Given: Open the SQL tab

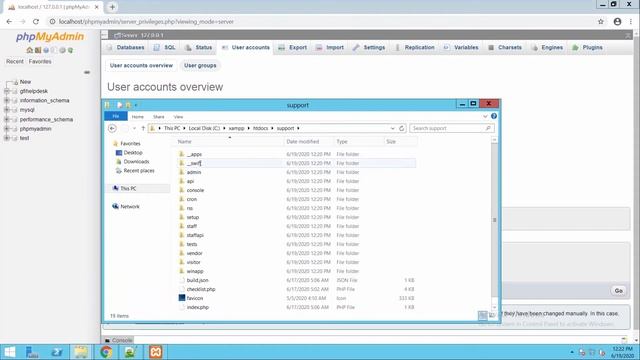Looking at the screenshot, I should [x=164, y=47].
